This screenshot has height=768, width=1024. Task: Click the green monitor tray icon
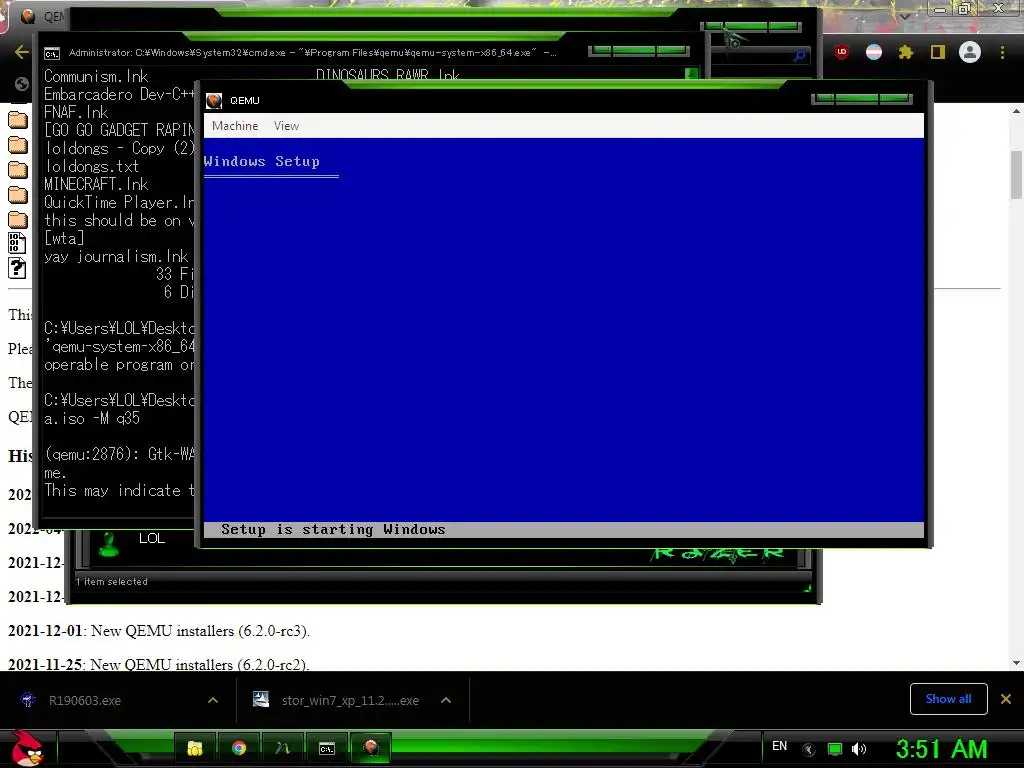835,749
